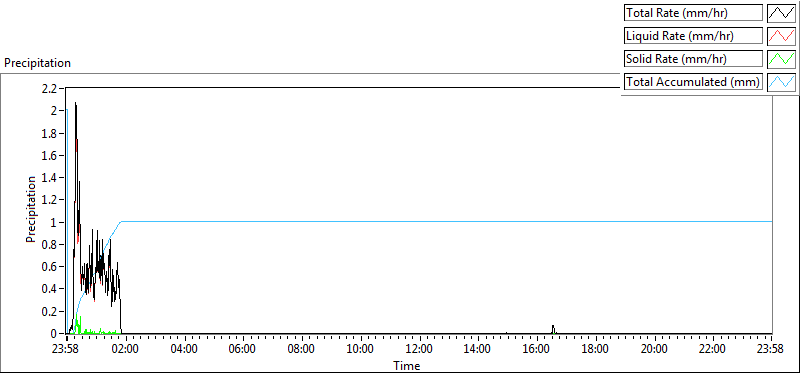Screen dimensions: 800x373
Task: Click the peak of the black rate spike
Action: click(x=76, y=104)
